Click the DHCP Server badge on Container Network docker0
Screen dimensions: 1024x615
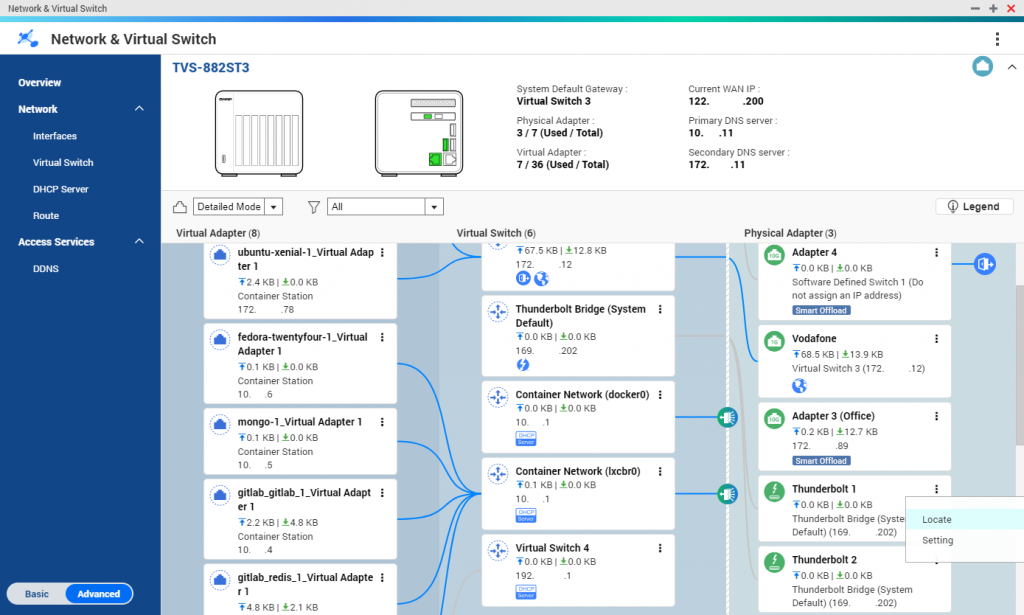525,437
